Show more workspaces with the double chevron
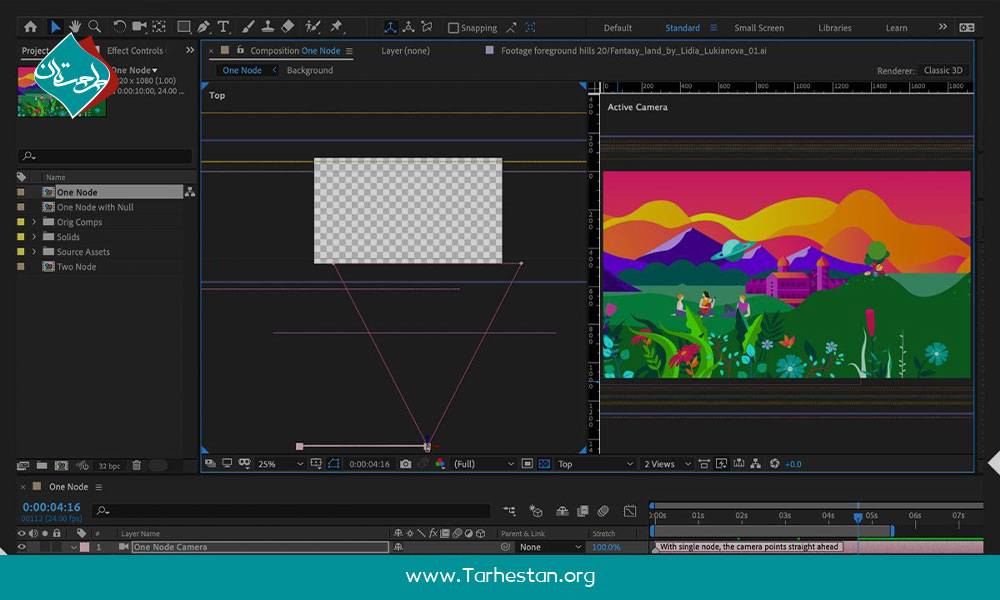 pos(943,27)
